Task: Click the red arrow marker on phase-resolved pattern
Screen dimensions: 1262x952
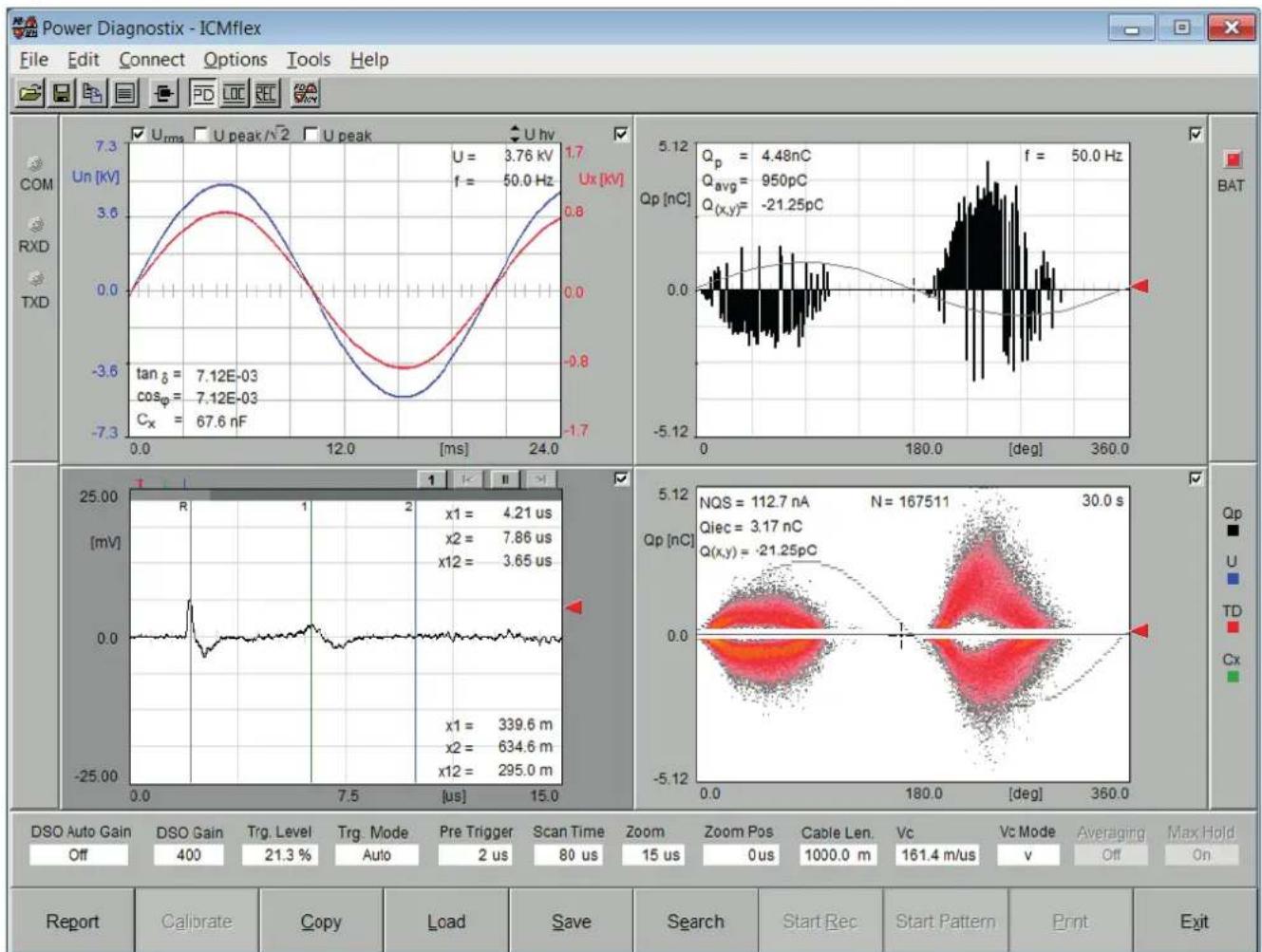Action: [x=1139, y=630]
